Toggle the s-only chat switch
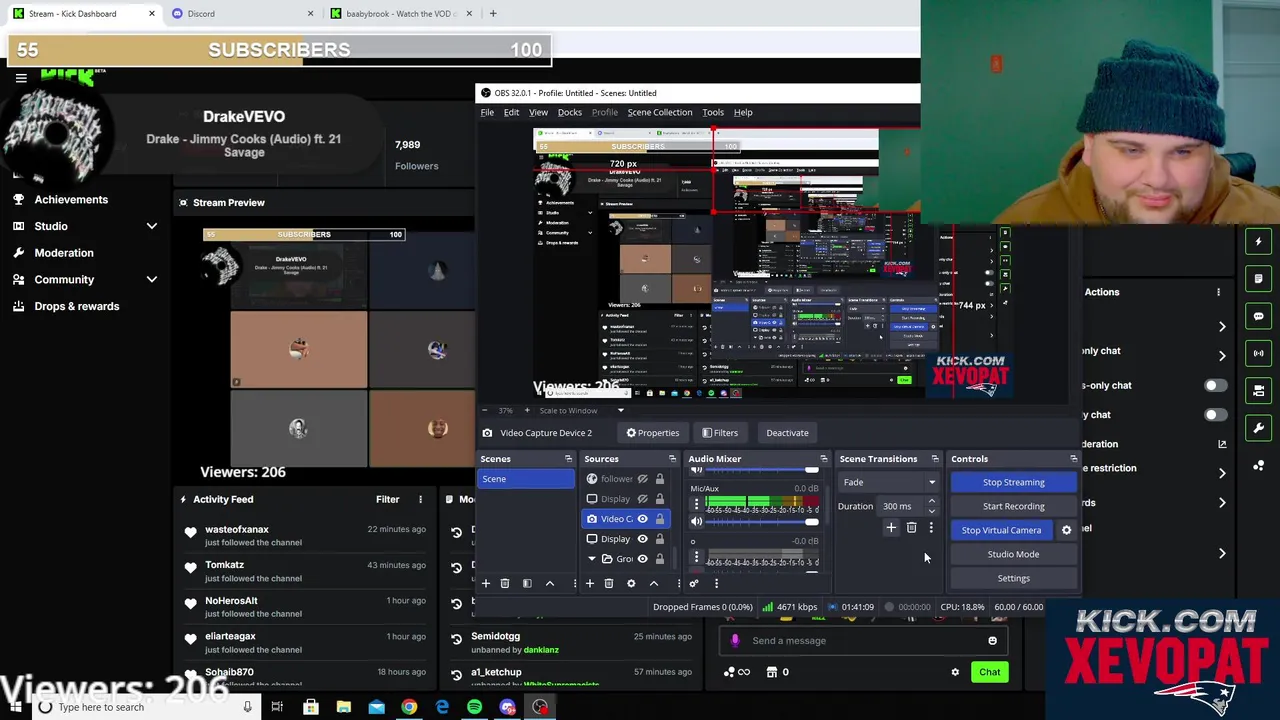The image size is (1280, 720). point(1214,385)
